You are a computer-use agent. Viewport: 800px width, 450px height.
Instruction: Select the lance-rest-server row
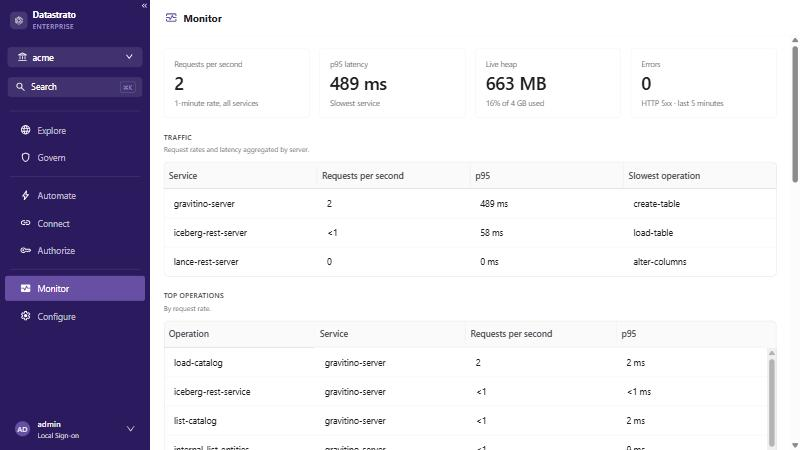pyautogui.click(x=470, y=262)
